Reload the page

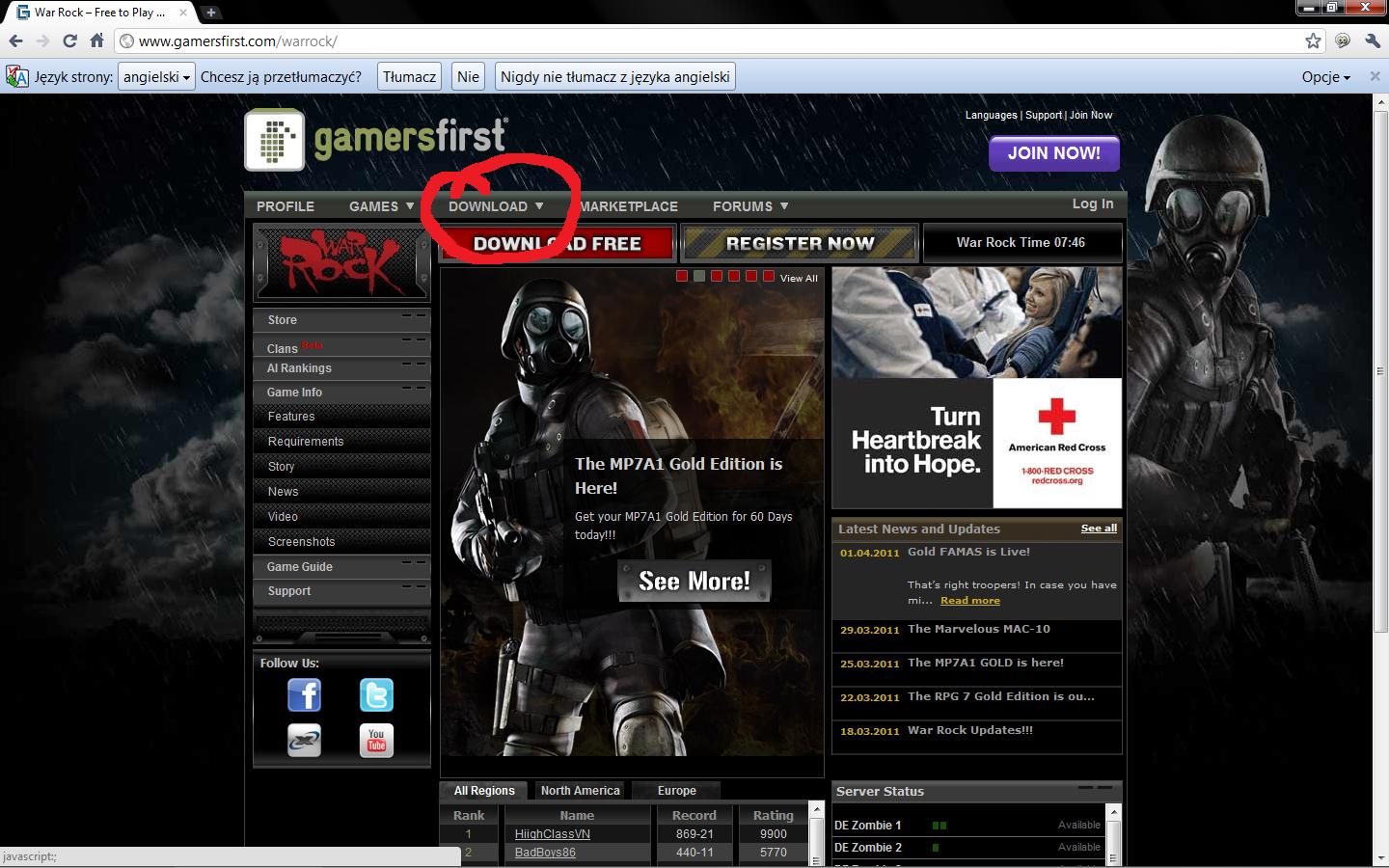click(69, 41)
